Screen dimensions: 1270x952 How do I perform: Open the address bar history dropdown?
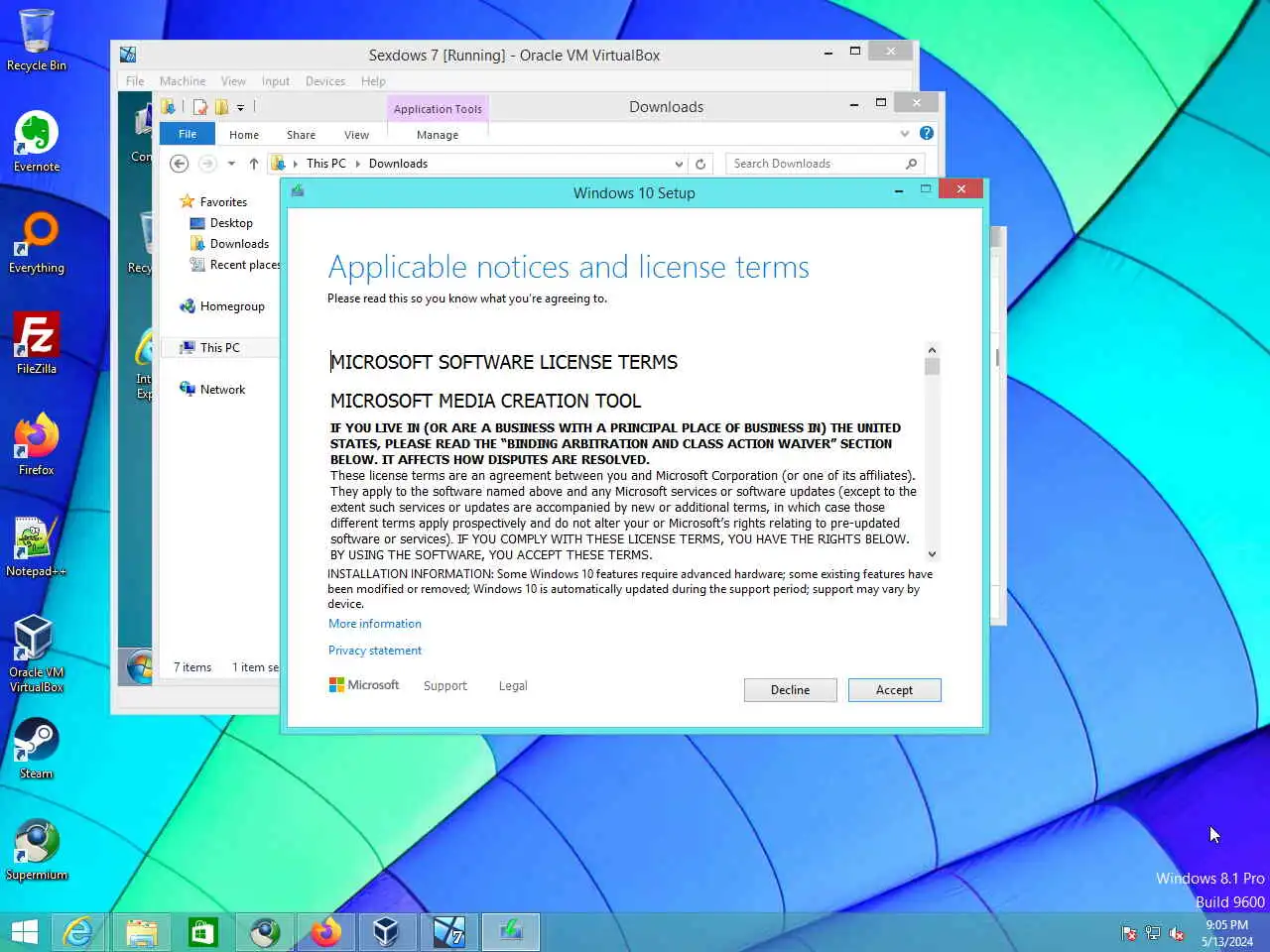[x=679, y=165]
